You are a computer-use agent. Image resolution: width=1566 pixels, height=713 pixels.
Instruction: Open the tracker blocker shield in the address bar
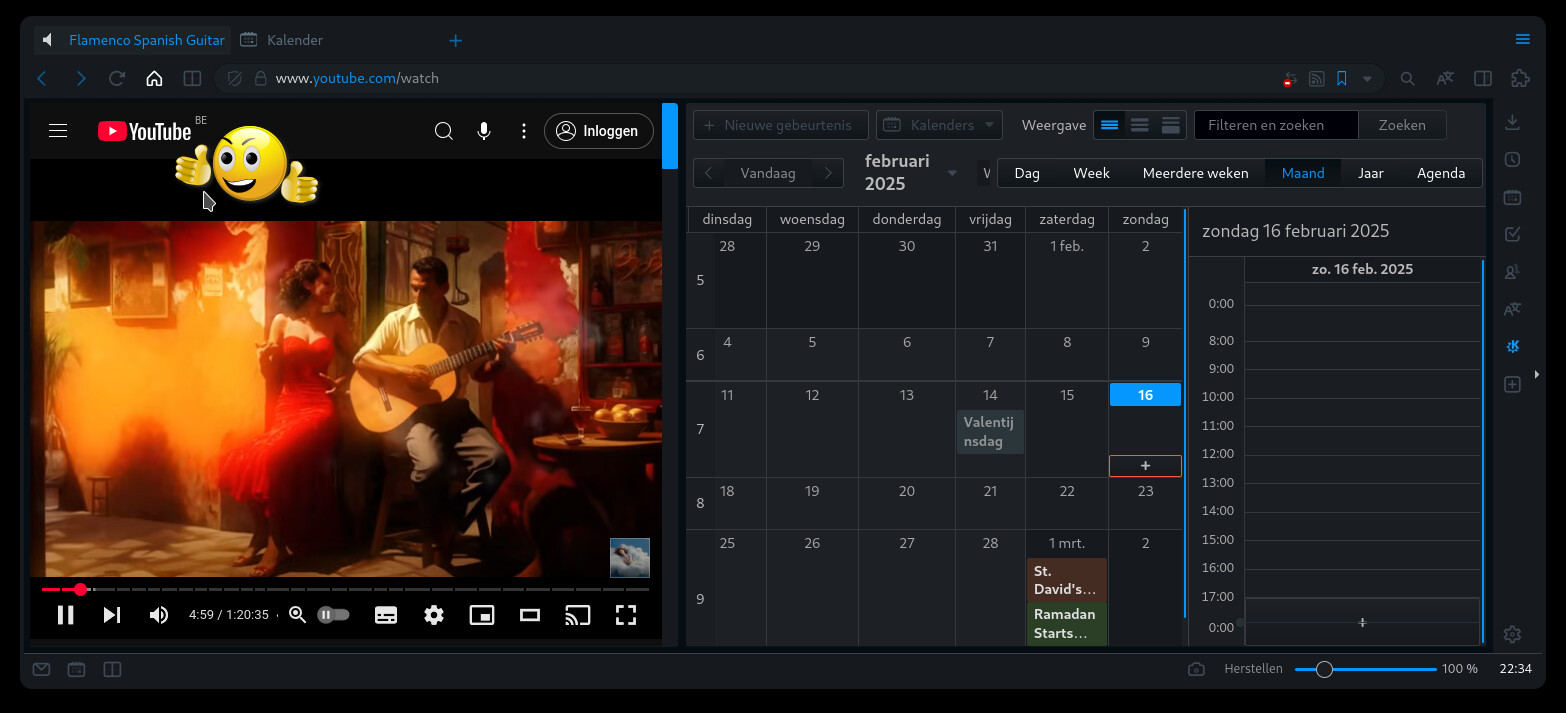[x=235, y=78]
